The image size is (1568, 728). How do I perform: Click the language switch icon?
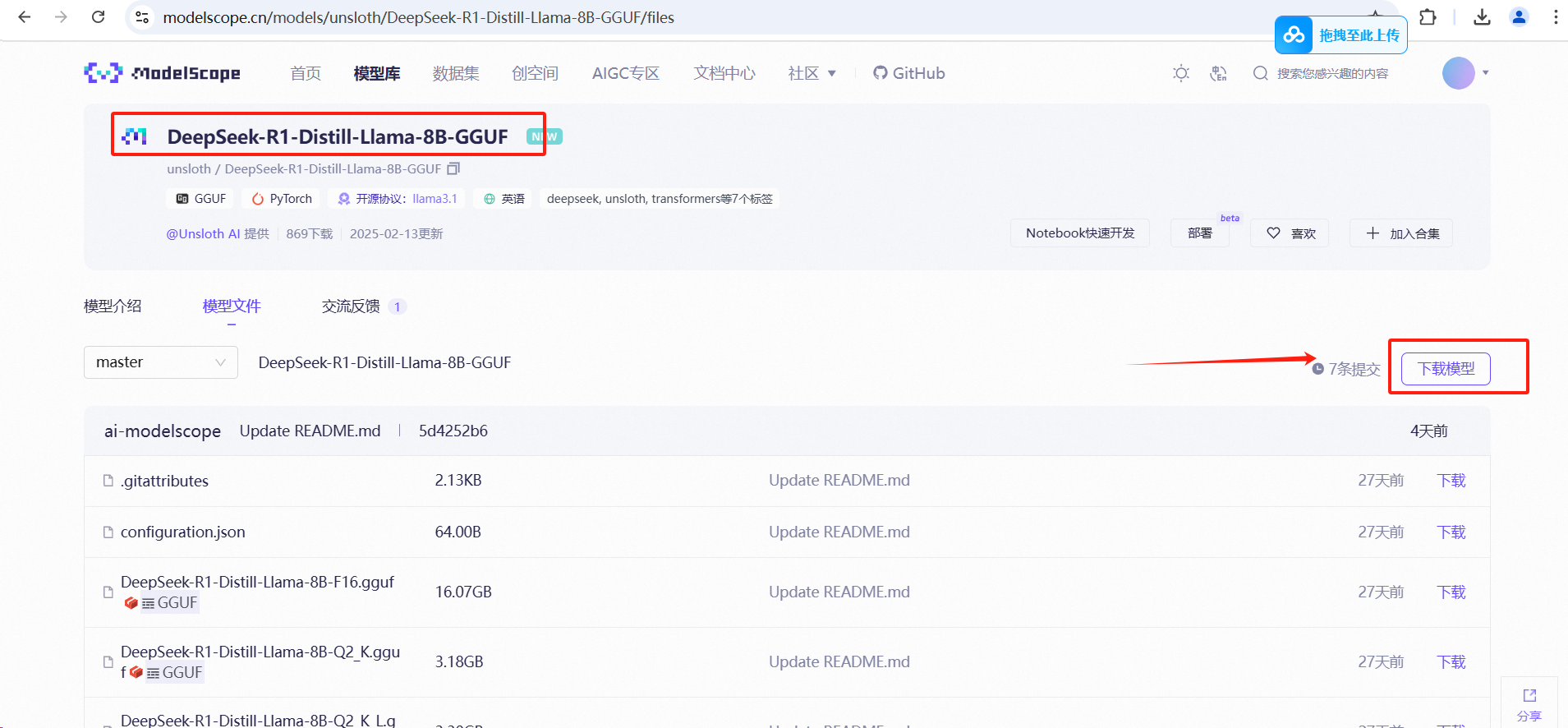pyautogui.click(x=1218, y=73)
